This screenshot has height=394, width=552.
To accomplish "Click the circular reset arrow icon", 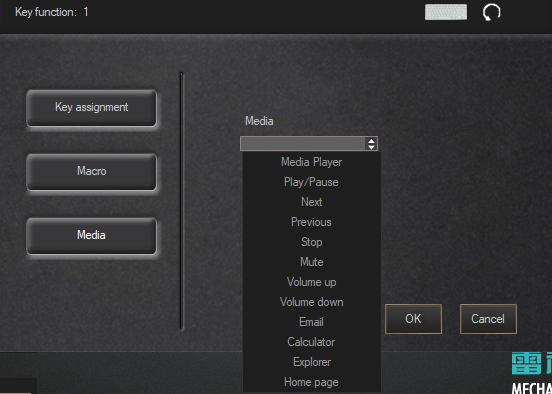I will tap(491, 12).
